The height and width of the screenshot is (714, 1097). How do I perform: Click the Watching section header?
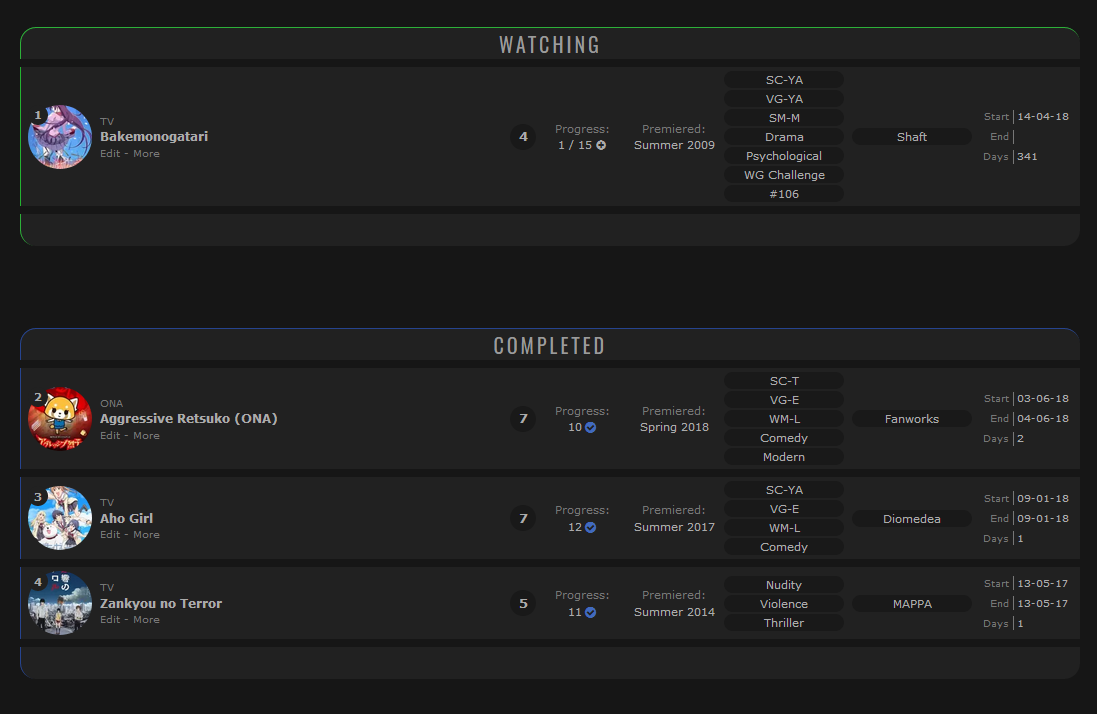[x=550, y=45]
